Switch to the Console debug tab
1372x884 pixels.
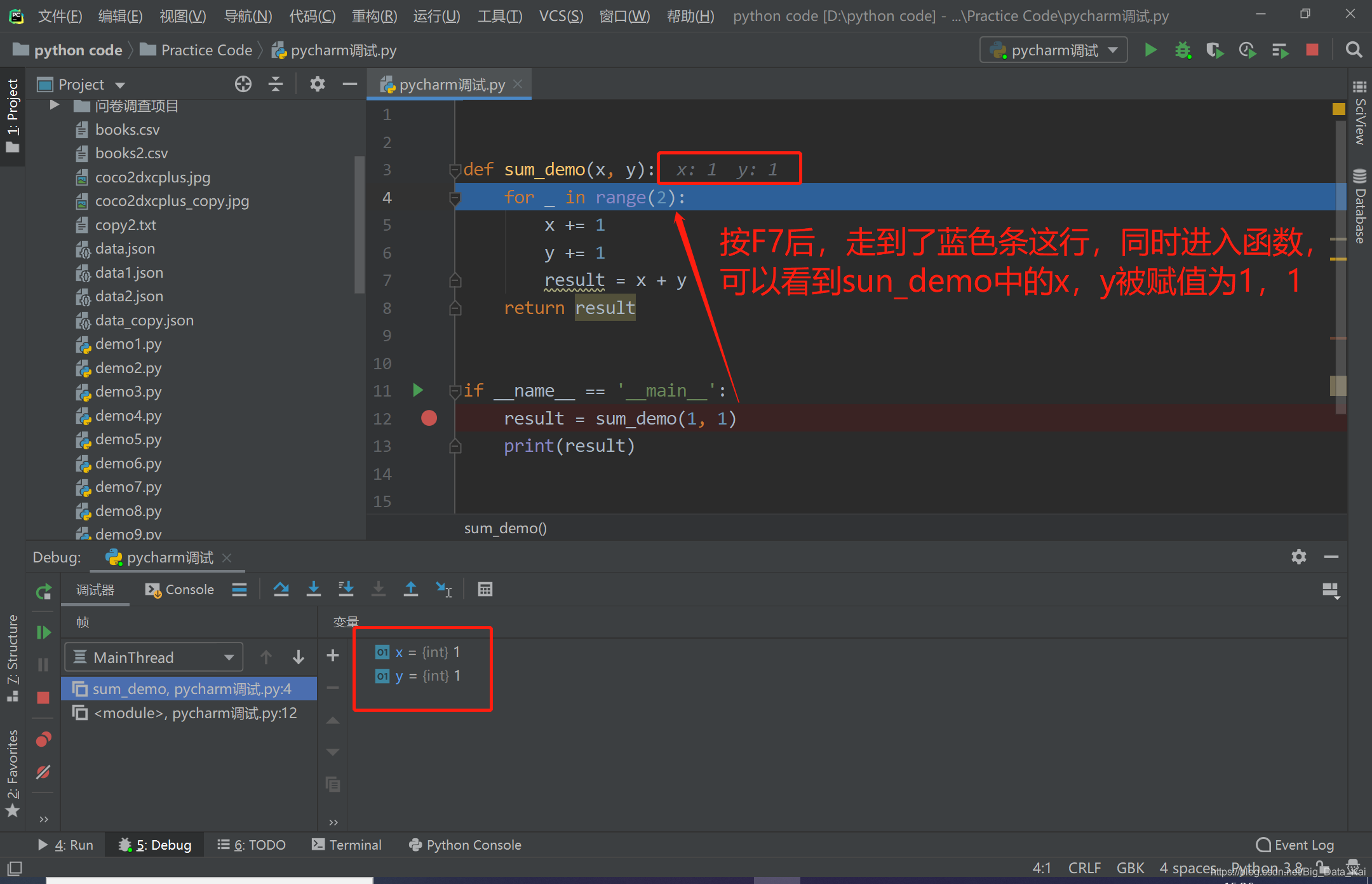click(x=180, y=590)
